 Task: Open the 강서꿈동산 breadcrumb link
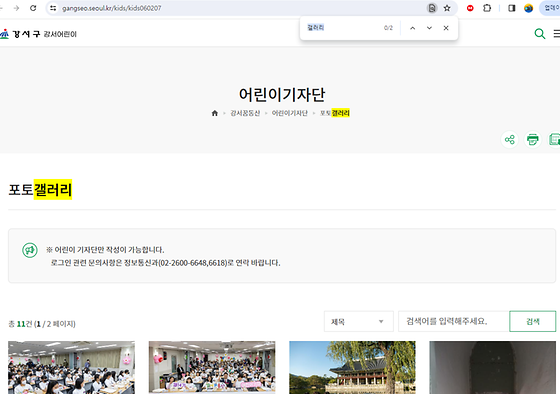(x=245, y=113)
